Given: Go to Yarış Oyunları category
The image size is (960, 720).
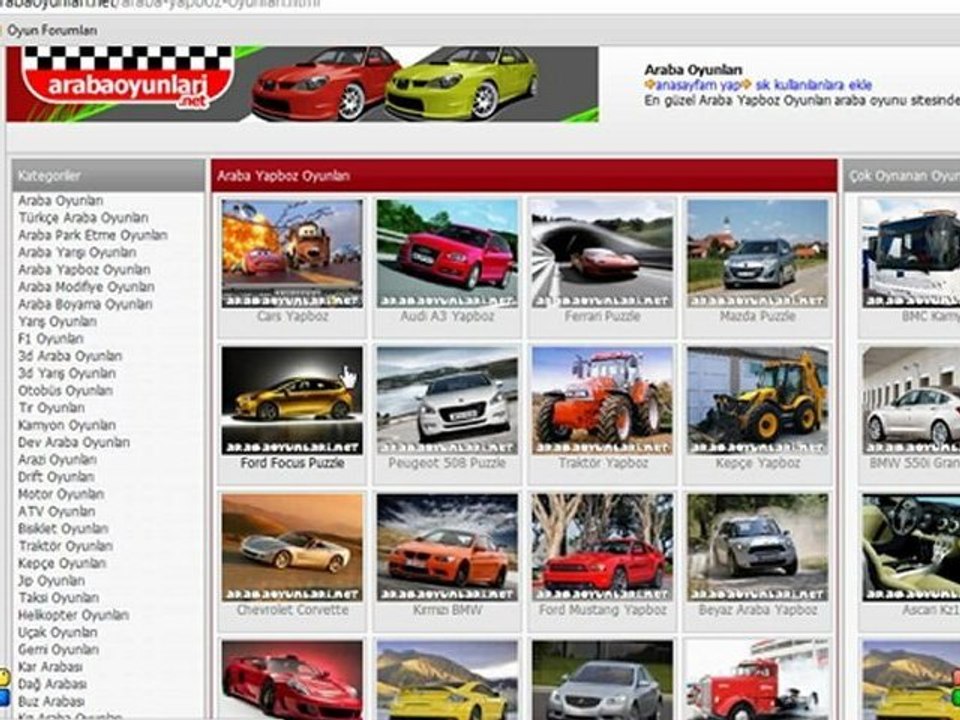Looking at the screenshot, I should tap(57, 321).
